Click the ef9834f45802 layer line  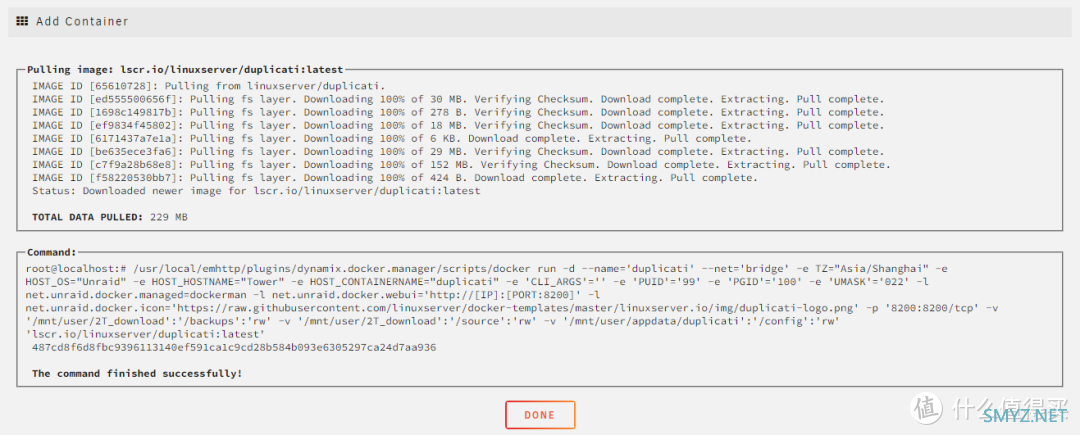(457, 126)
